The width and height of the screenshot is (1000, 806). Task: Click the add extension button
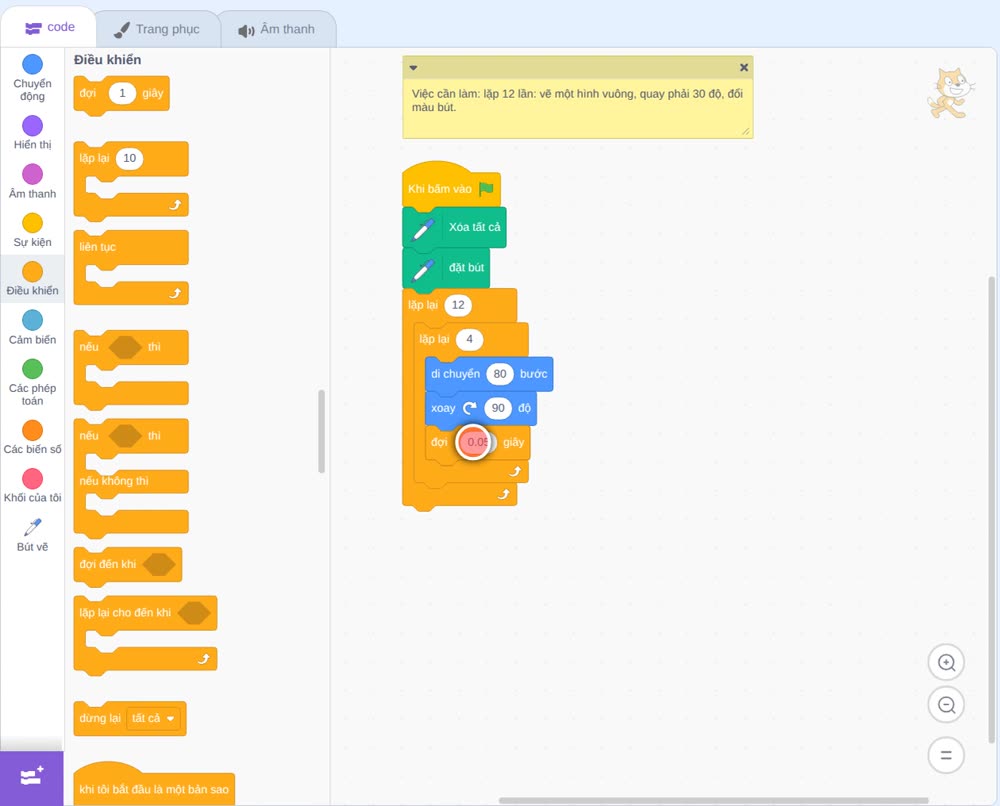point(31,777)
